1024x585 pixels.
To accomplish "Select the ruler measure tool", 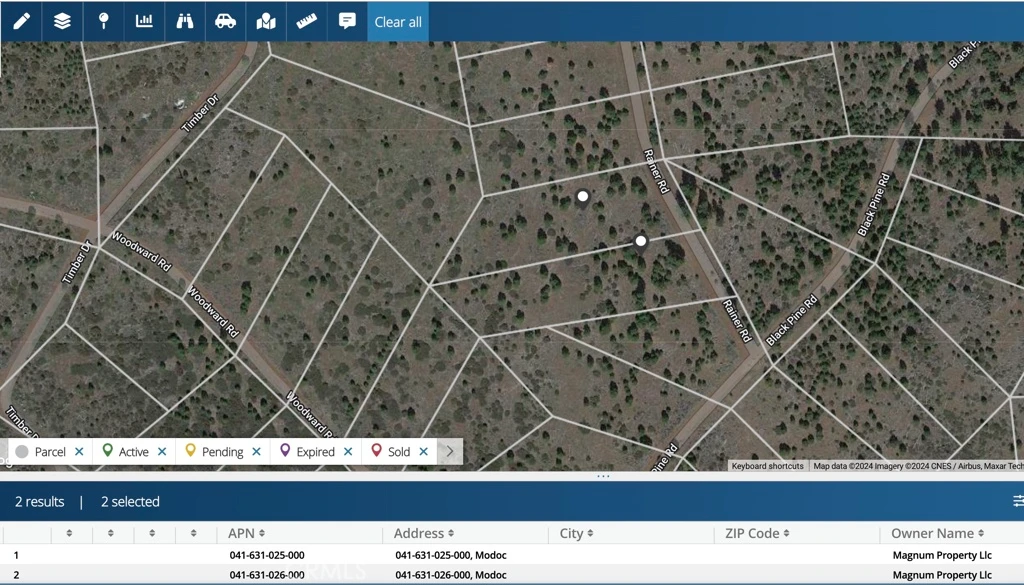I will [307, 21].
